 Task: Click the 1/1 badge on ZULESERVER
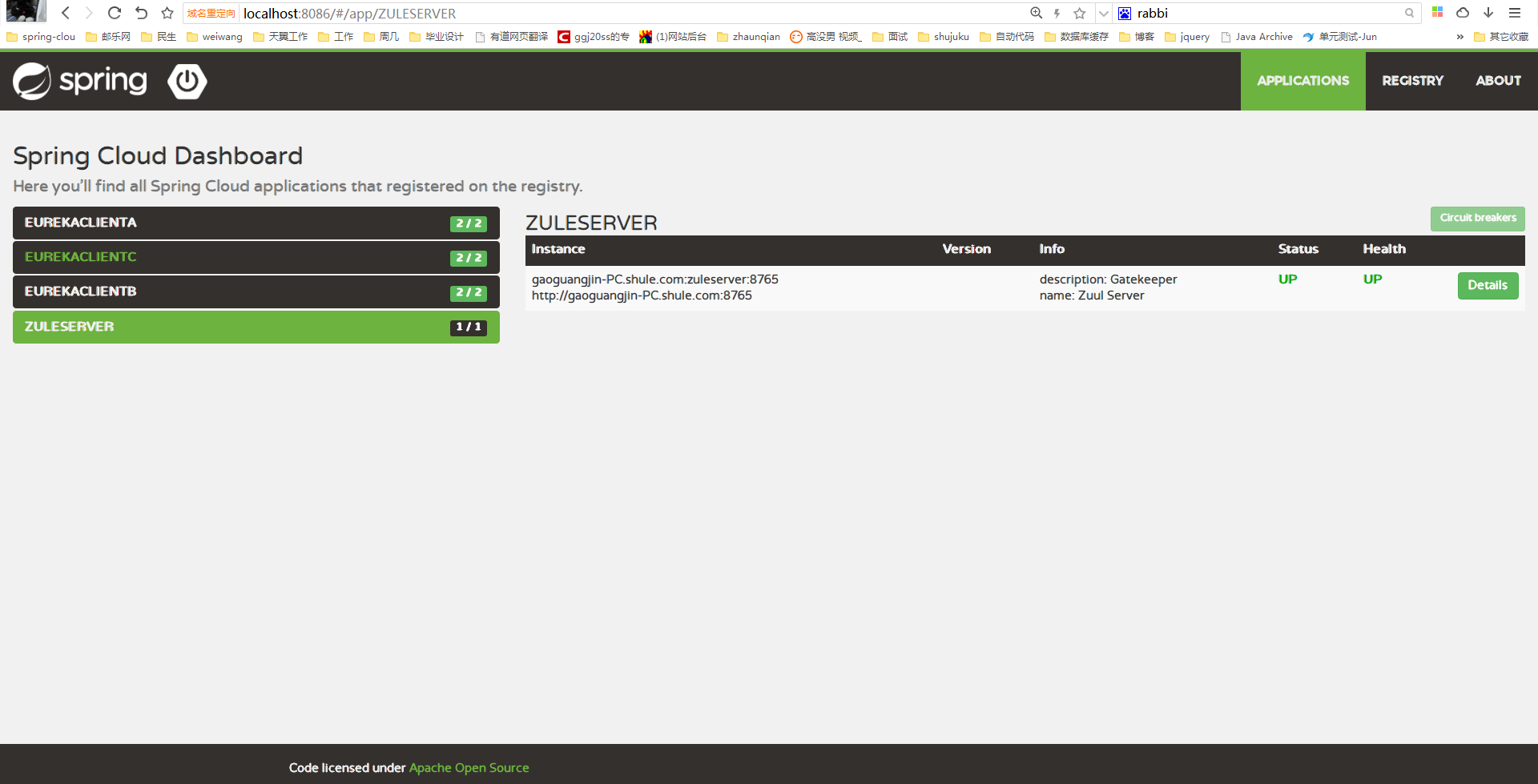pyautogui.click(x=469, y=327)
